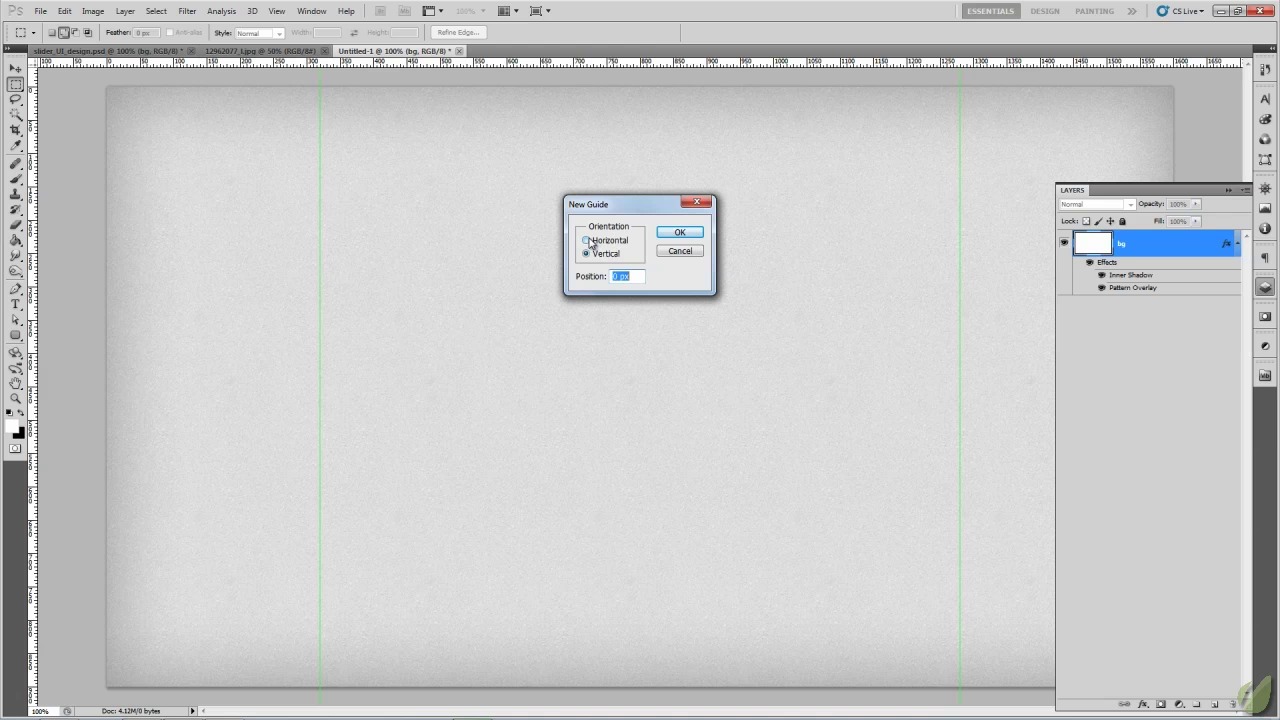Toggle lock position in Layers panel
Image resolution: width=1280 pixels, height=720 pixels.
pyautogui.click(x=1110, y=222)
